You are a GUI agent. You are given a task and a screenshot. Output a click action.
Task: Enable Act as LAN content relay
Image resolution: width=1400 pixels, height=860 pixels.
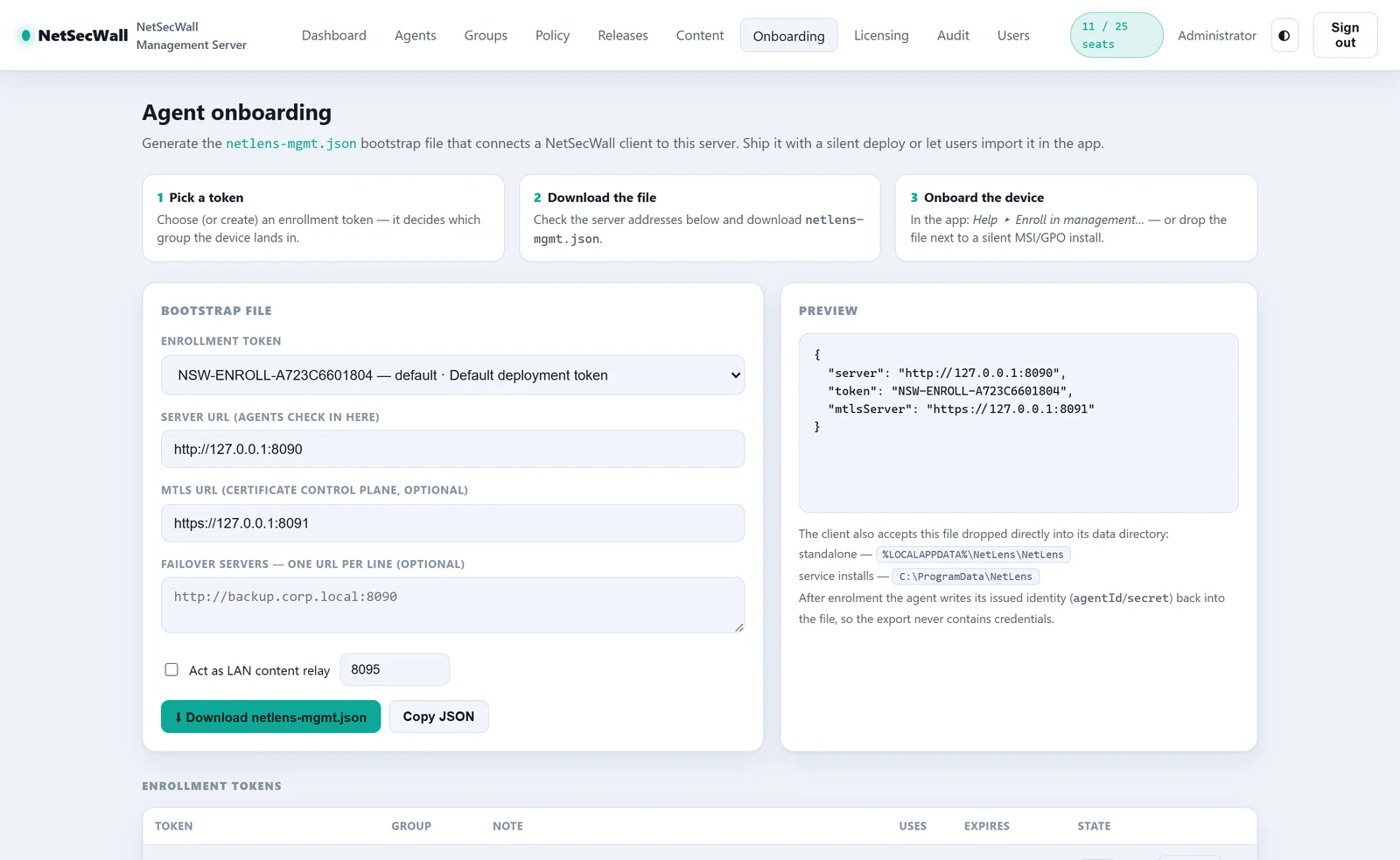[171, 669]
